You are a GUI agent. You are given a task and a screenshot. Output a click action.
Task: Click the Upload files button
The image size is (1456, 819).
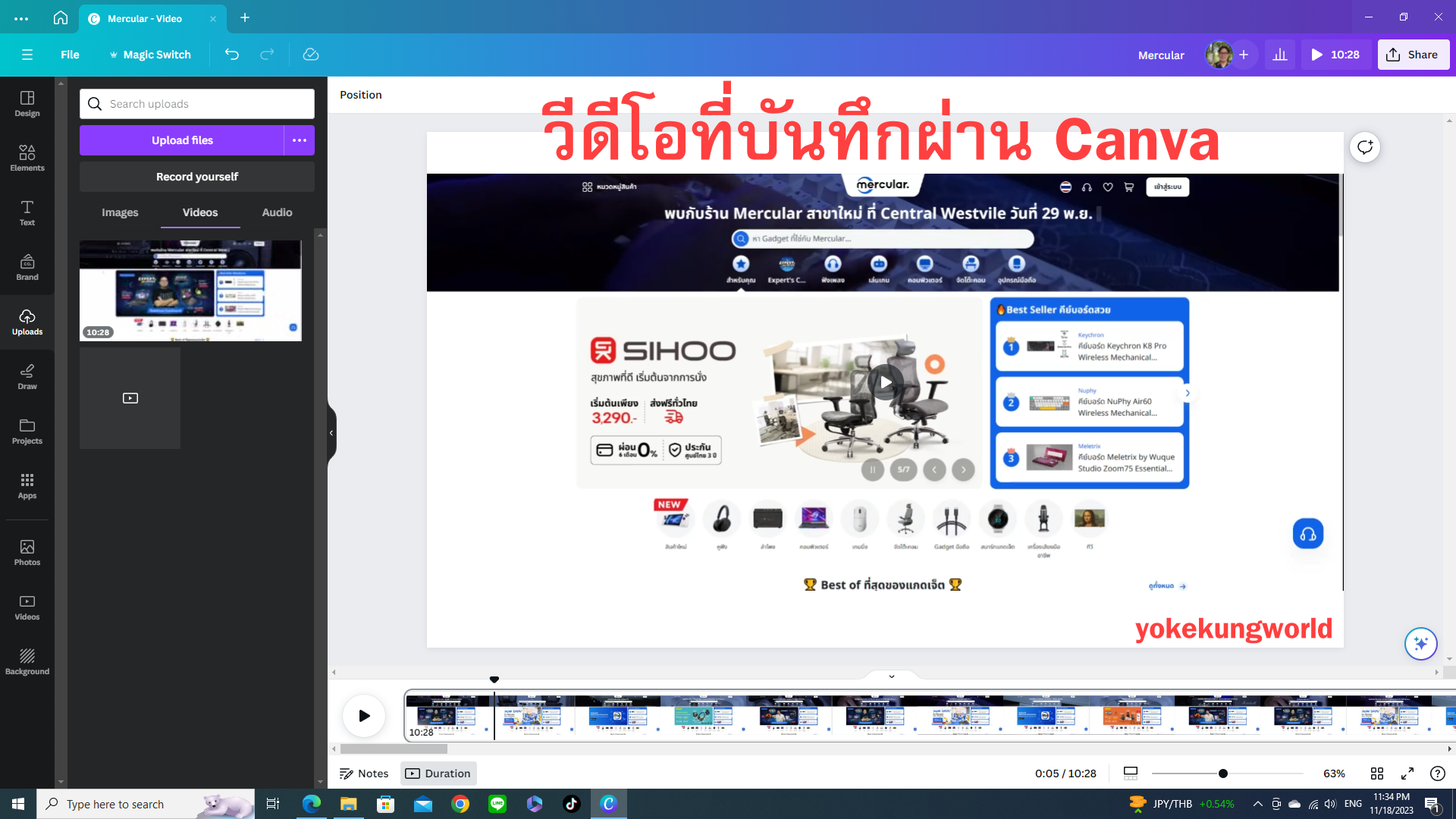pyautogui.click(x=182, y=140)
